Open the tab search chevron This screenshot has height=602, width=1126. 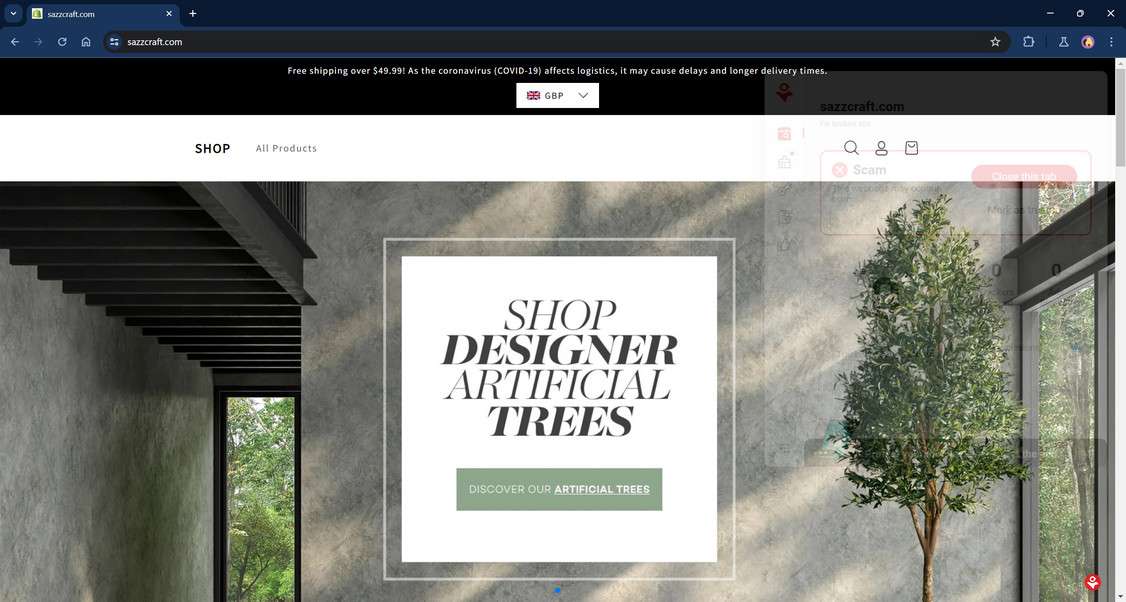(x=13, y=14)
